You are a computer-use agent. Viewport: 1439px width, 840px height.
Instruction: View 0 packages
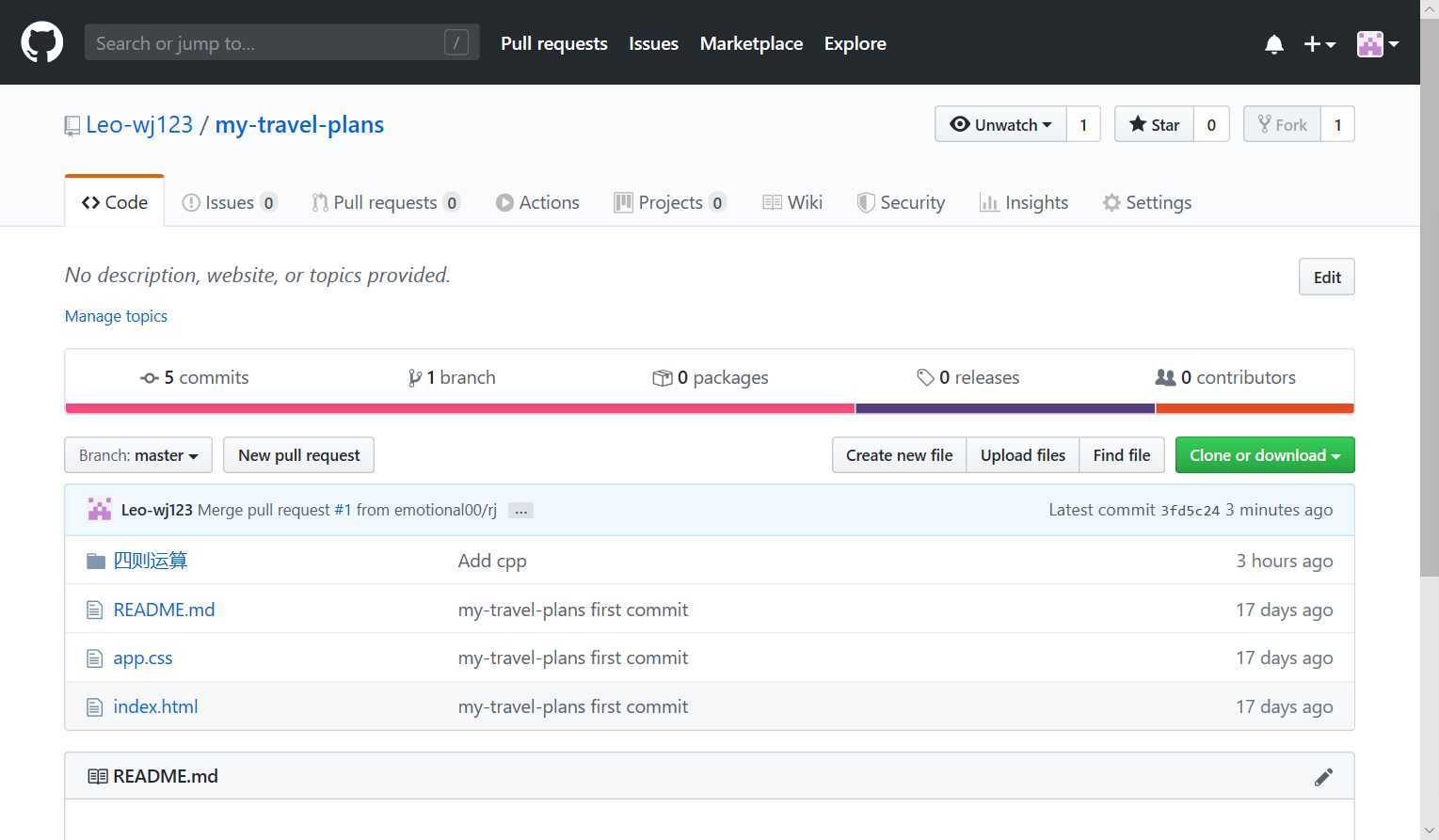click(x=711, y=377)
